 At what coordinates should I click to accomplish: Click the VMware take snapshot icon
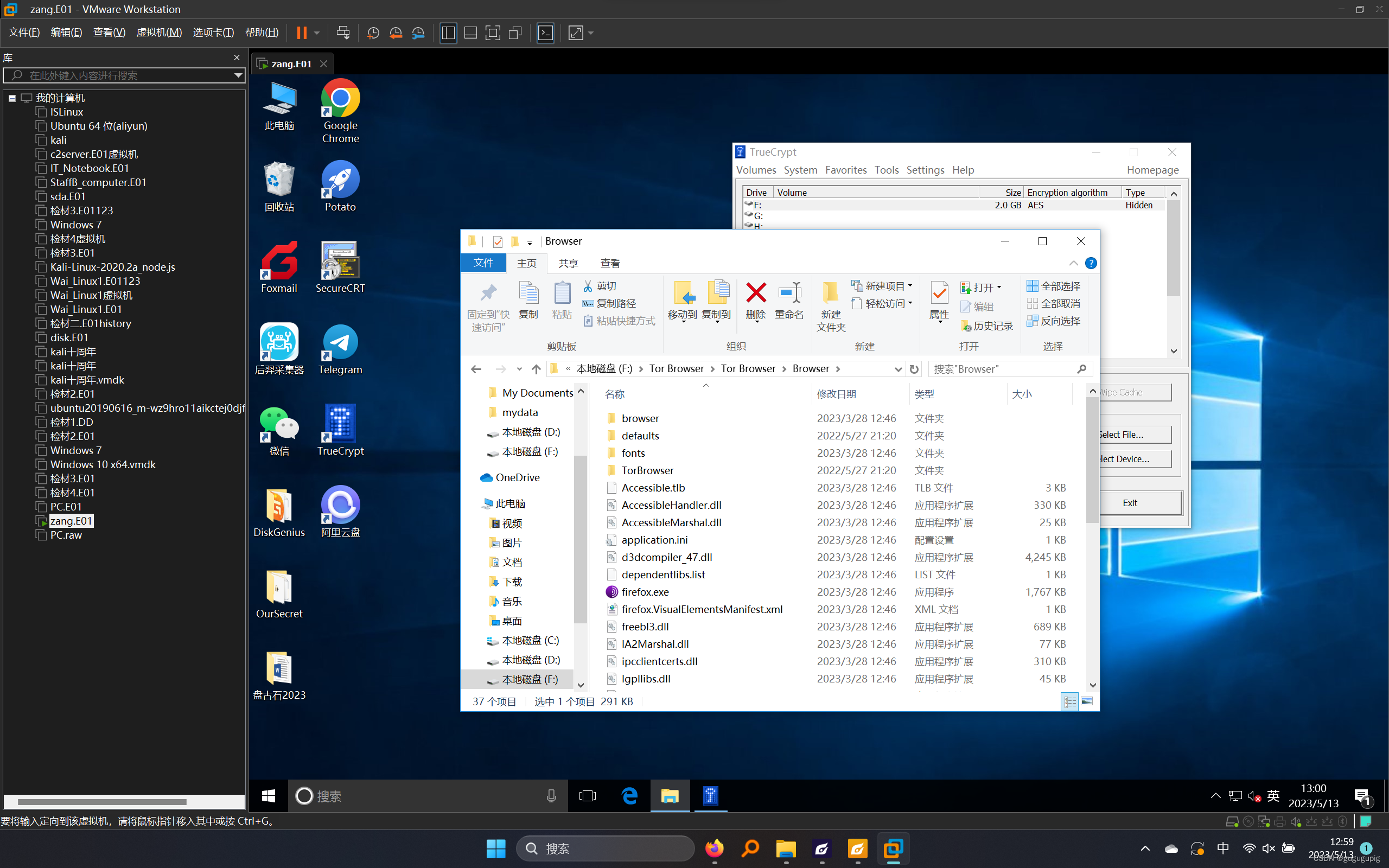tap(373, 33)
